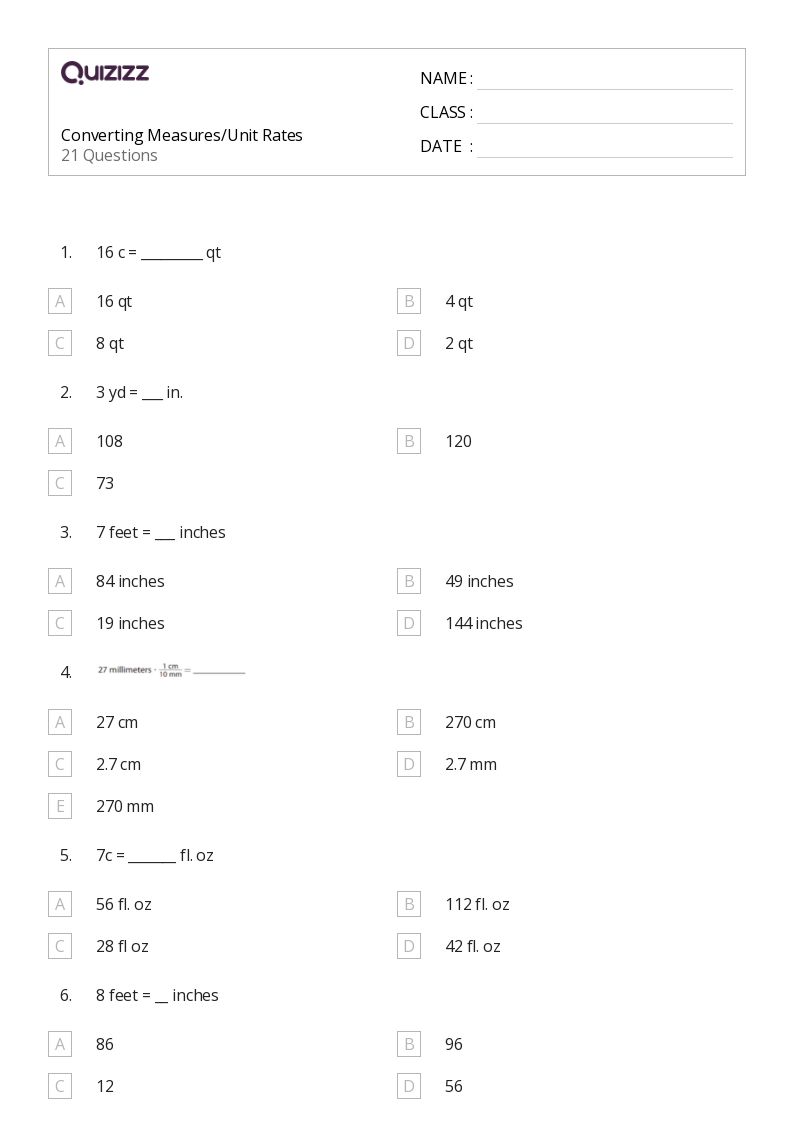Select box B for 120
The image size is (794, 1123).
[409, 441]
